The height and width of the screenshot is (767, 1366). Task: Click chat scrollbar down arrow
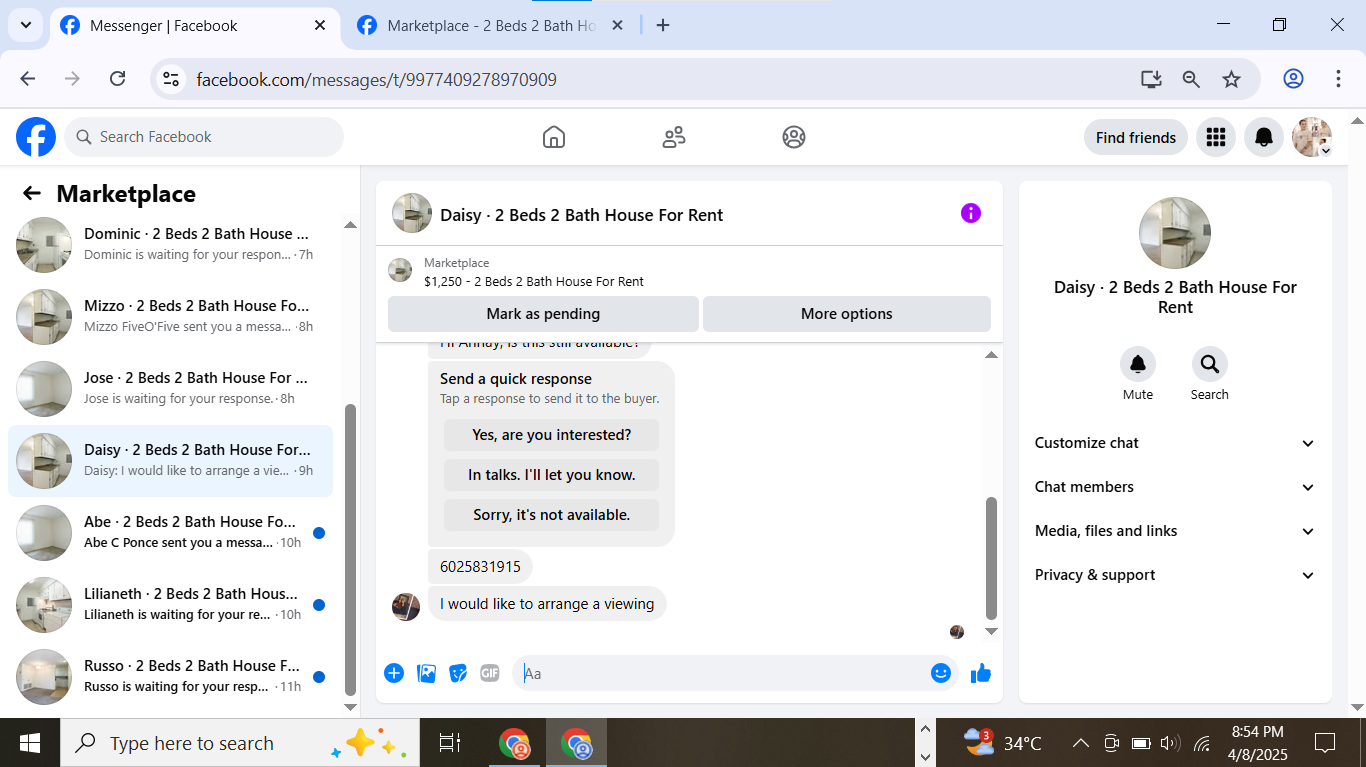point(991,632)
